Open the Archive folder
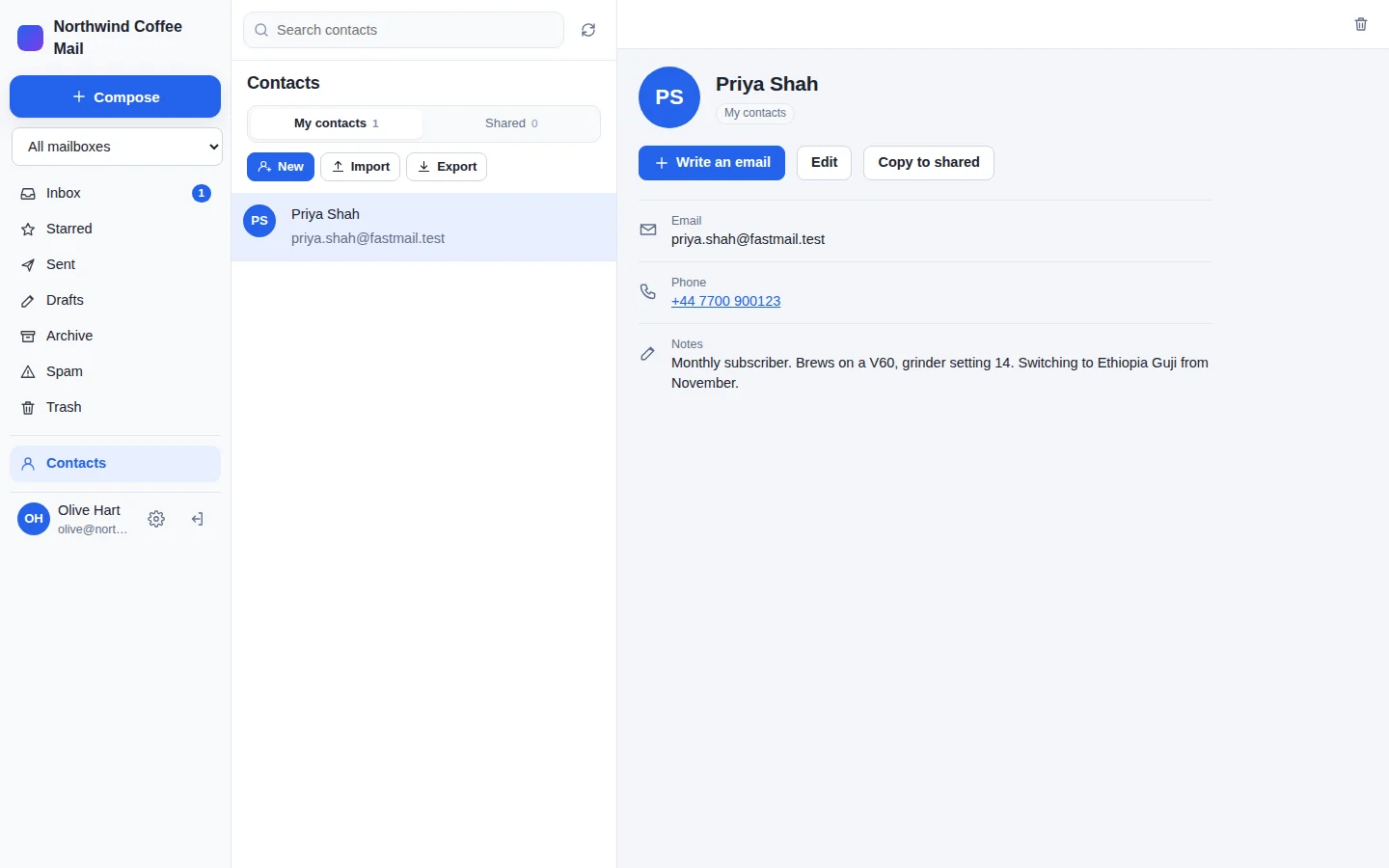This screenshot has height=868, width=1389. tap(116, 336)
